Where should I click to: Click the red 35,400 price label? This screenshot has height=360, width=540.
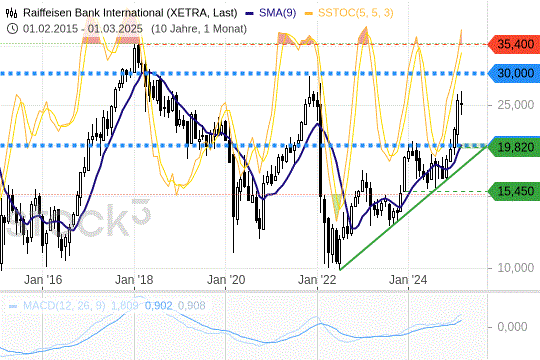tap(514, 44)
